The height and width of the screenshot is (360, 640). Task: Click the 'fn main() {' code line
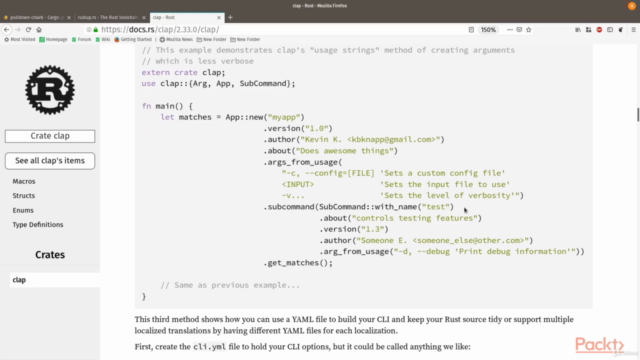[x=167, y=106]
